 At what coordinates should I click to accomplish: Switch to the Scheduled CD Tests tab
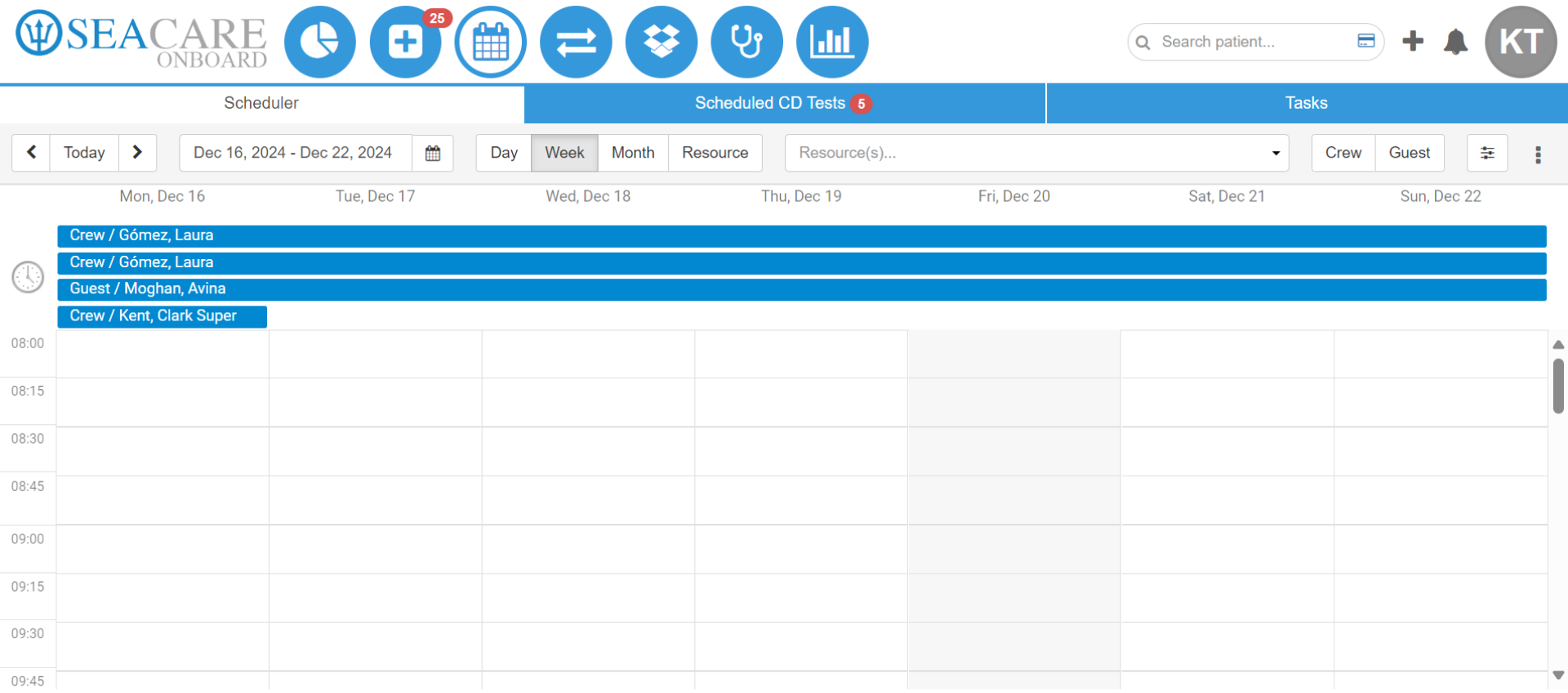click(784, 103)
